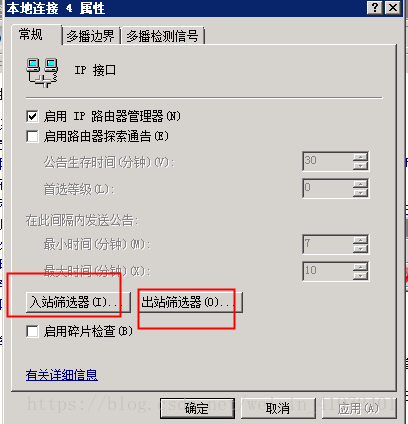Screen dimensions: 408x424
Task: Increase 最大时间 value with up arrow
Action: tap(360, 267)
